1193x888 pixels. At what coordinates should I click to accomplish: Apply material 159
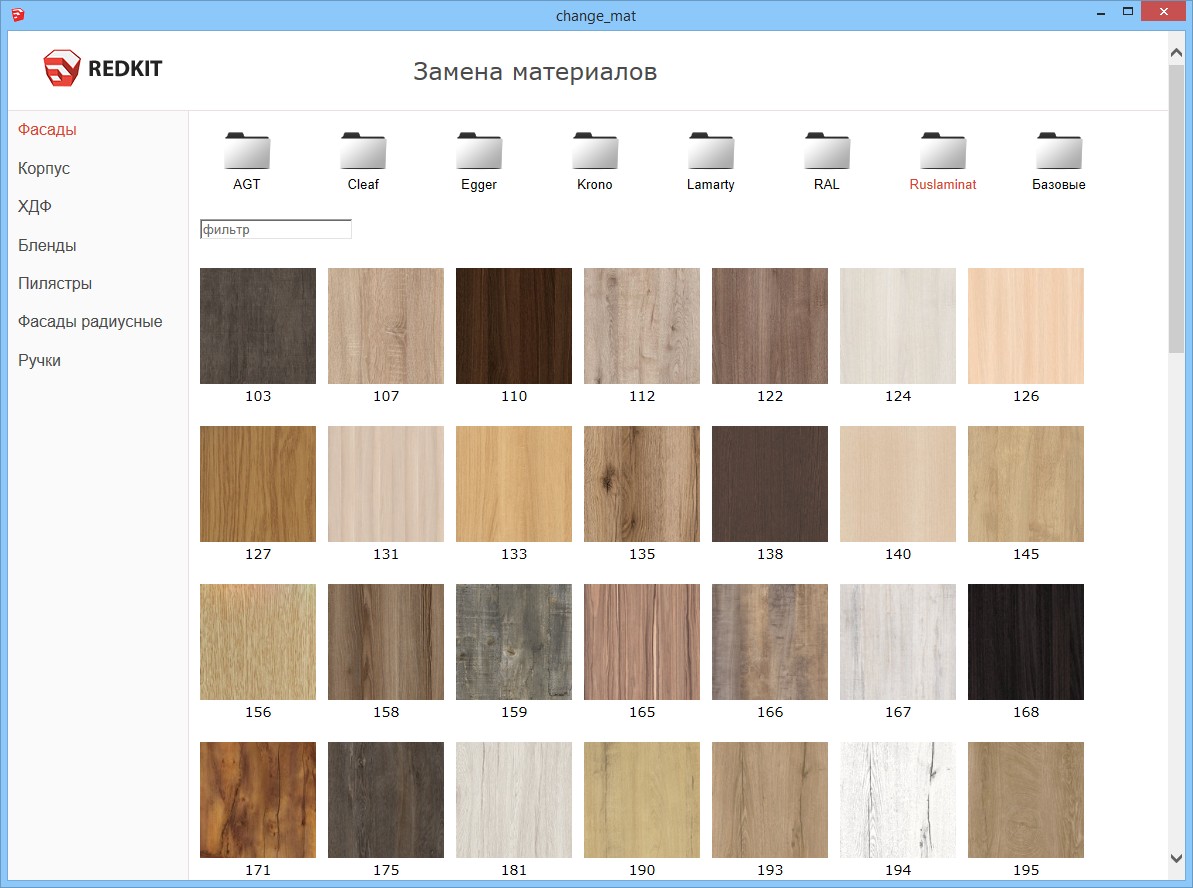(x=514, y=642)
